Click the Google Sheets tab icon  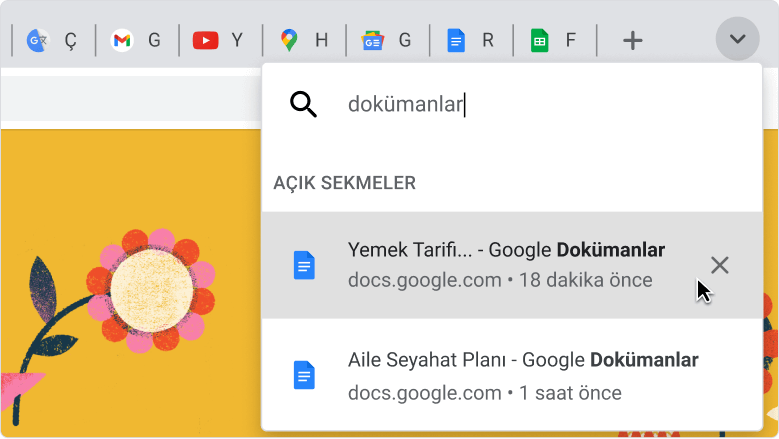point(540,40)
